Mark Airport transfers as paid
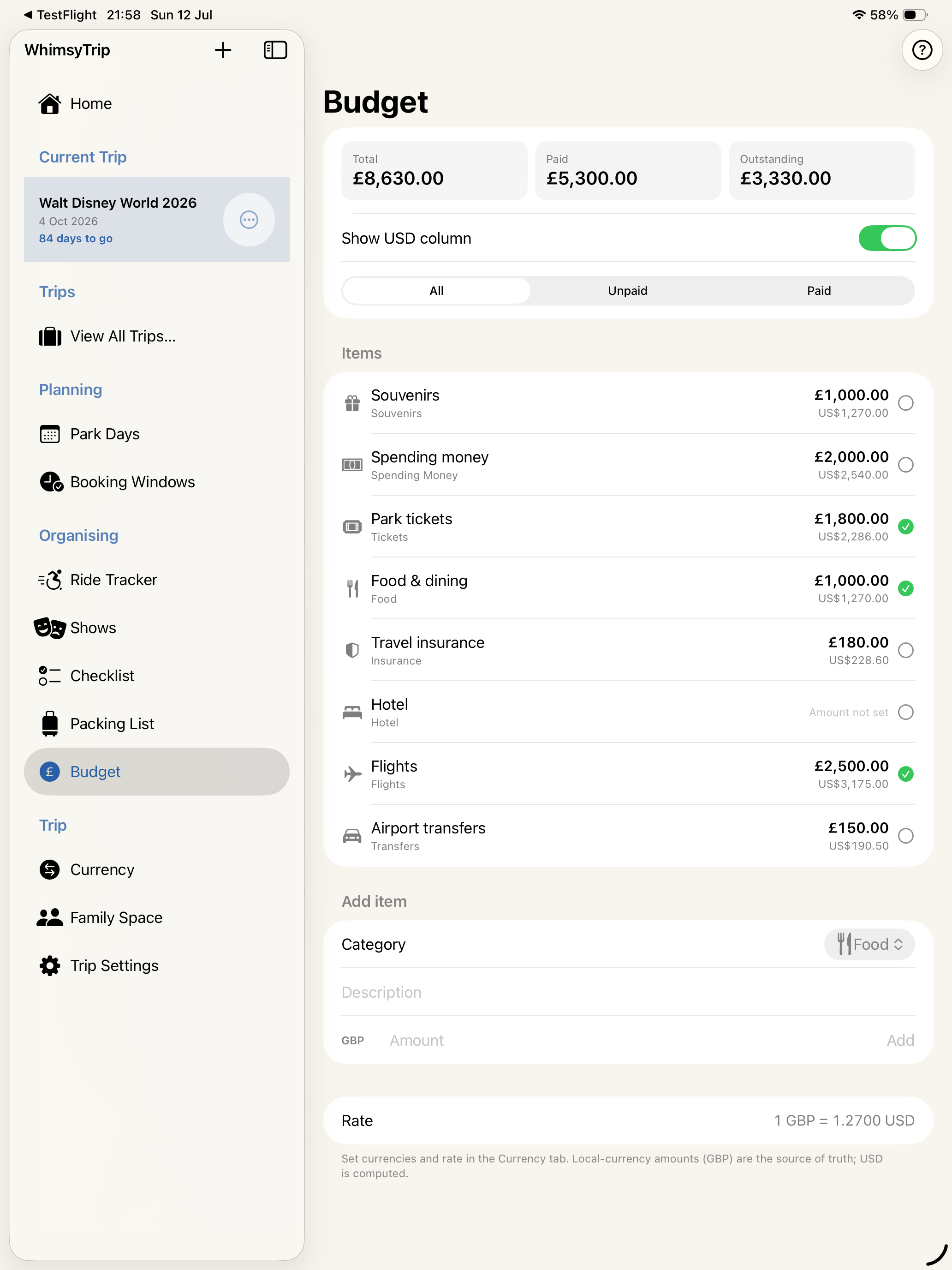The width and height of the screenshot is (952, 1270). click(x=905, y=836)
